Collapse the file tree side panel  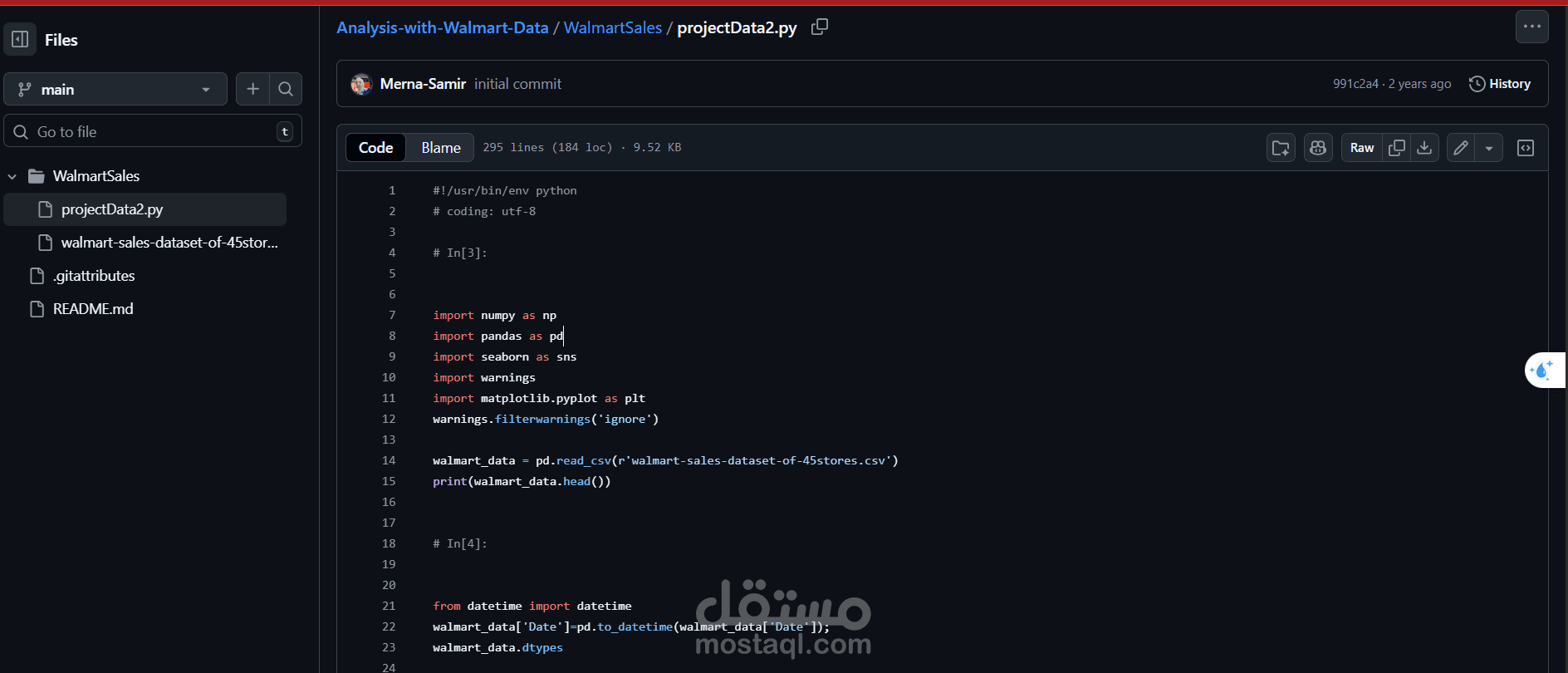[20, 39]
